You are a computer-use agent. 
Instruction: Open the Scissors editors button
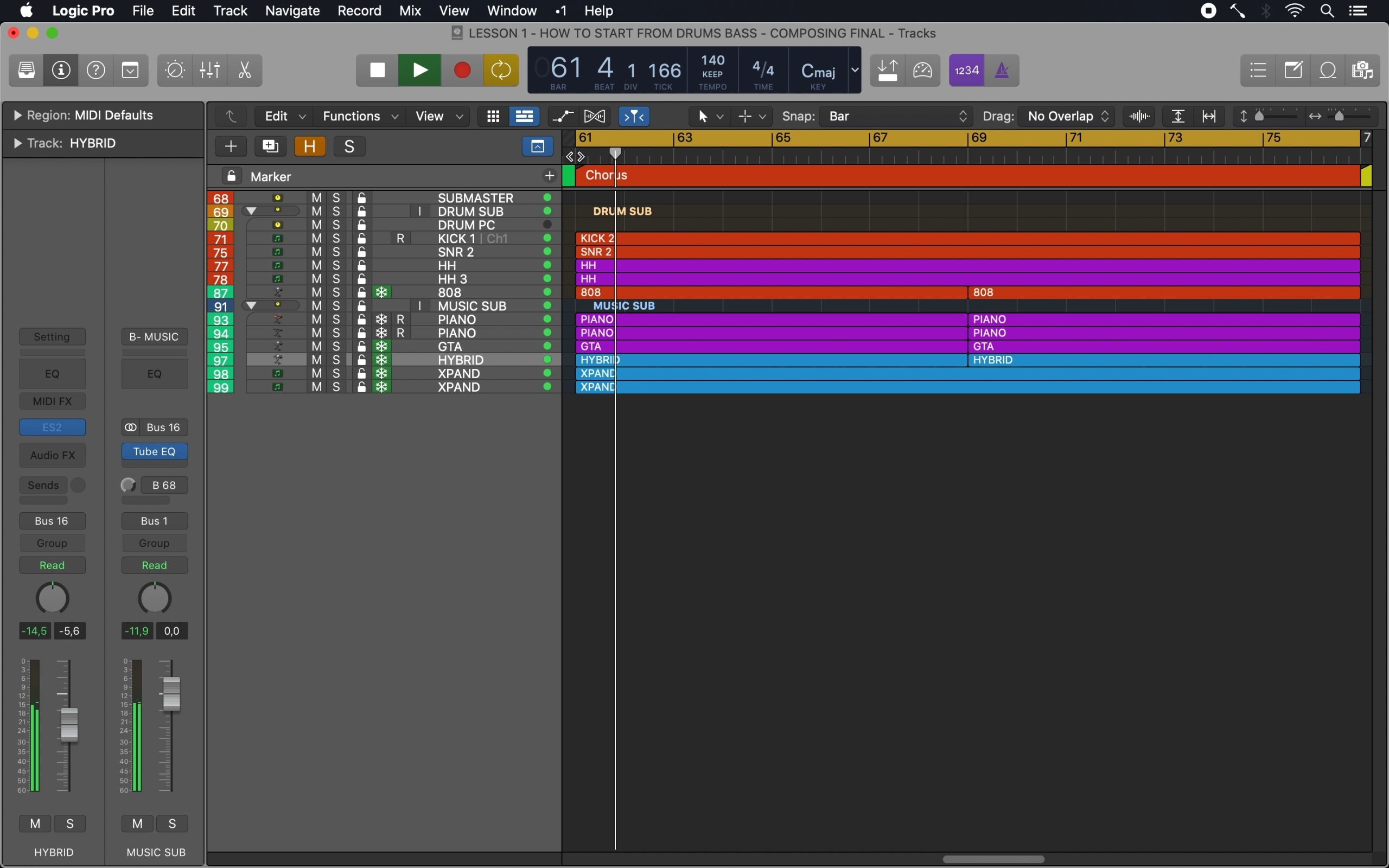(x=245, y=70)
